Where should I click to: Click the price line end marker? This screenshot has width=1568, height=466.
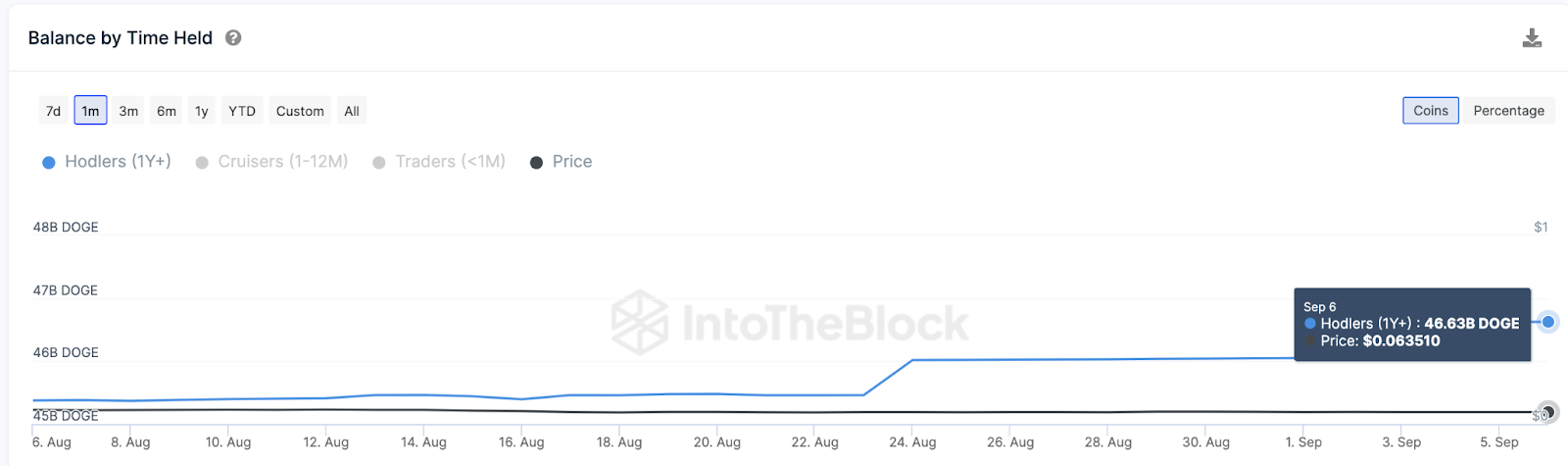click(x=1546, y=413)
